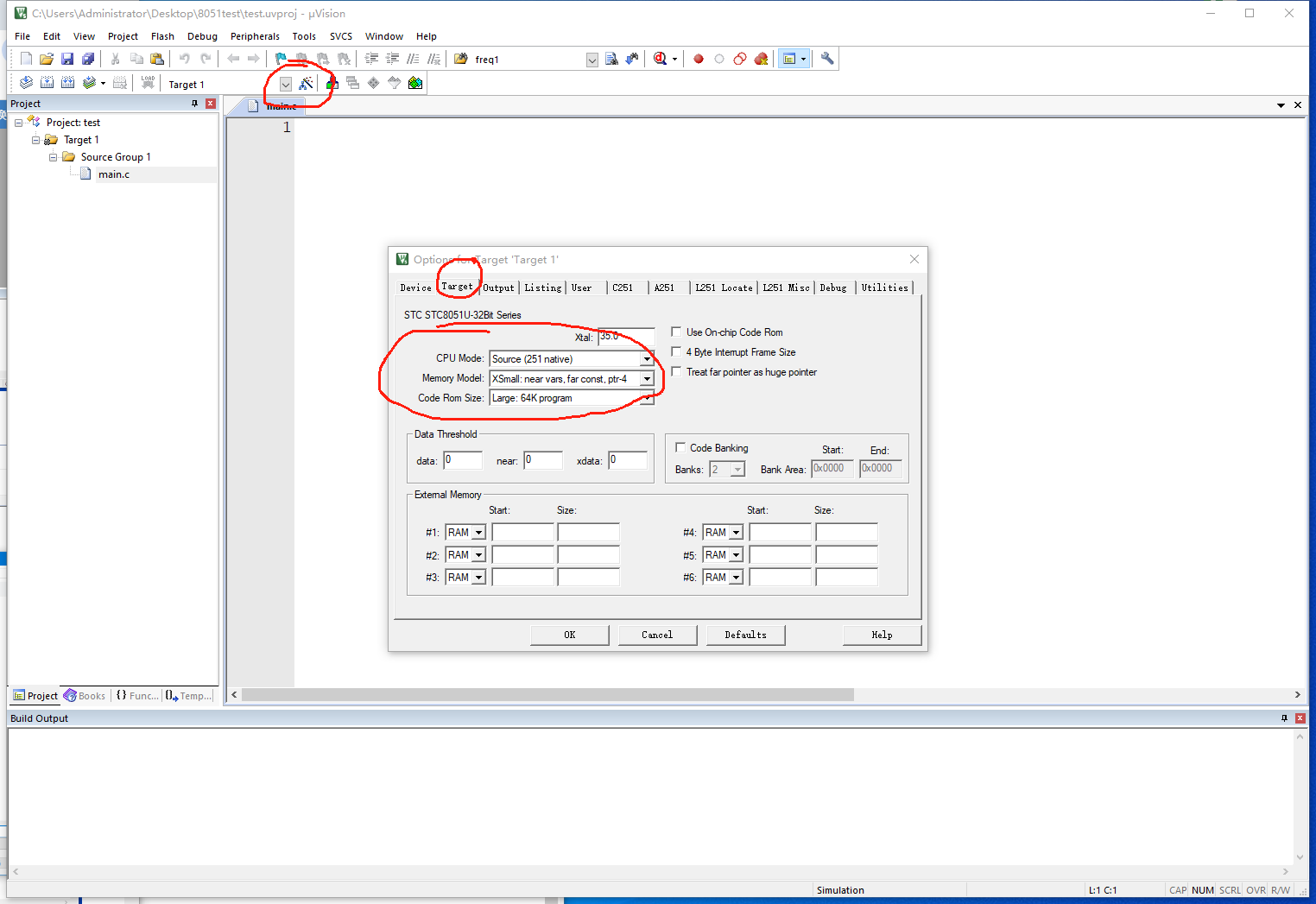Open Manage Run-Time Environment green diamond icon
This screenshot has width=1316, height=904.
[373, 83]
